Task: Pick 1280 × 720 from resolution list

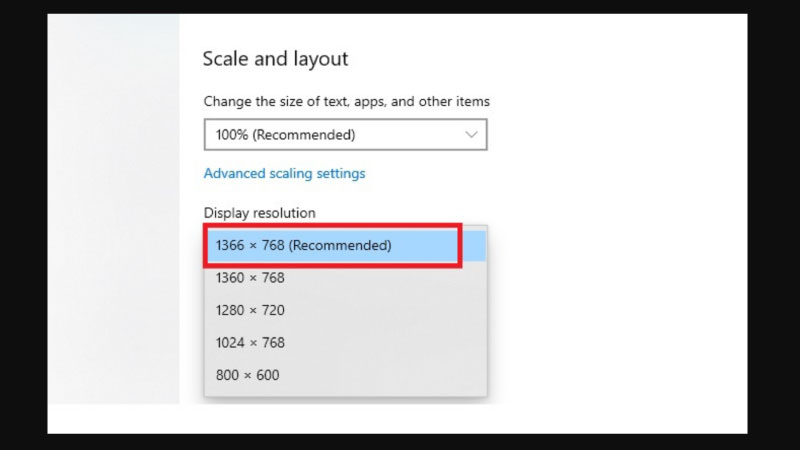Action: click(250, 310)
